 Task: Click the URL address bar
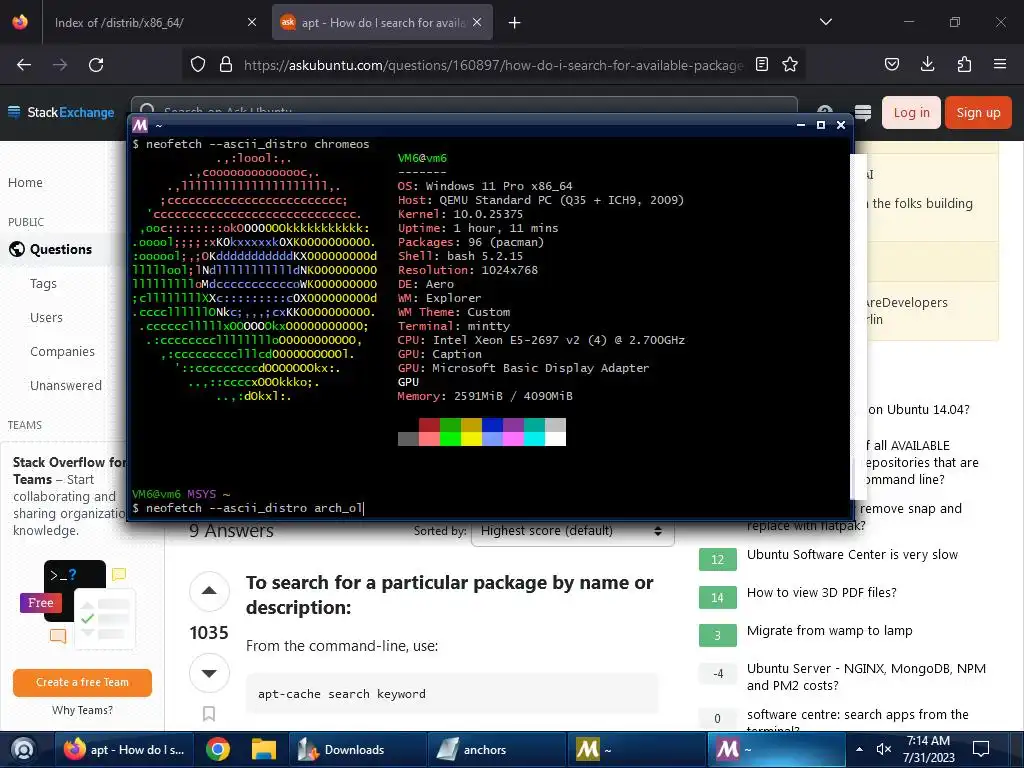(x=493, y=65)
